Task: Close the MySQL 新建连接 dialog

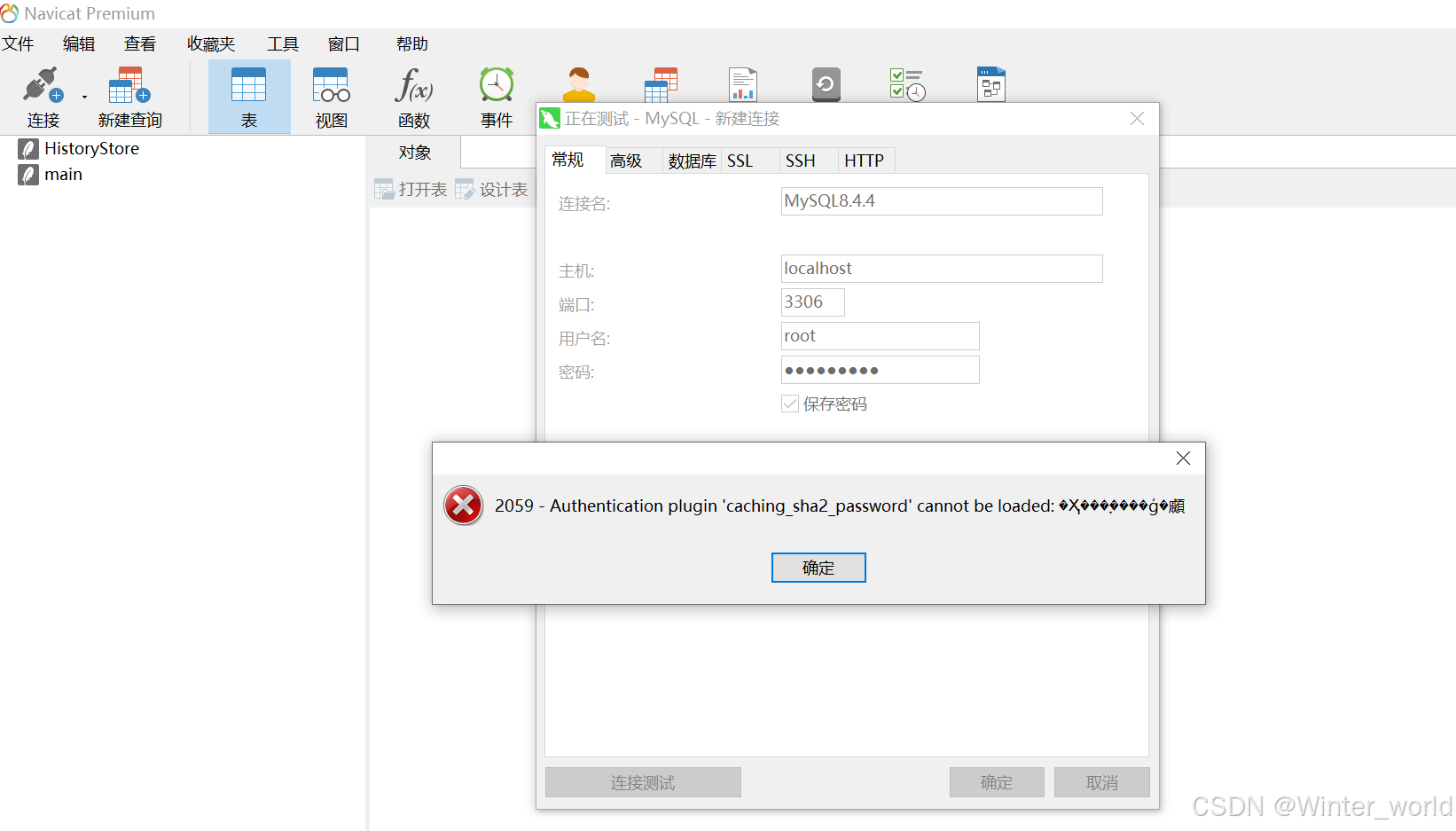Action: tap(1137, 119)
